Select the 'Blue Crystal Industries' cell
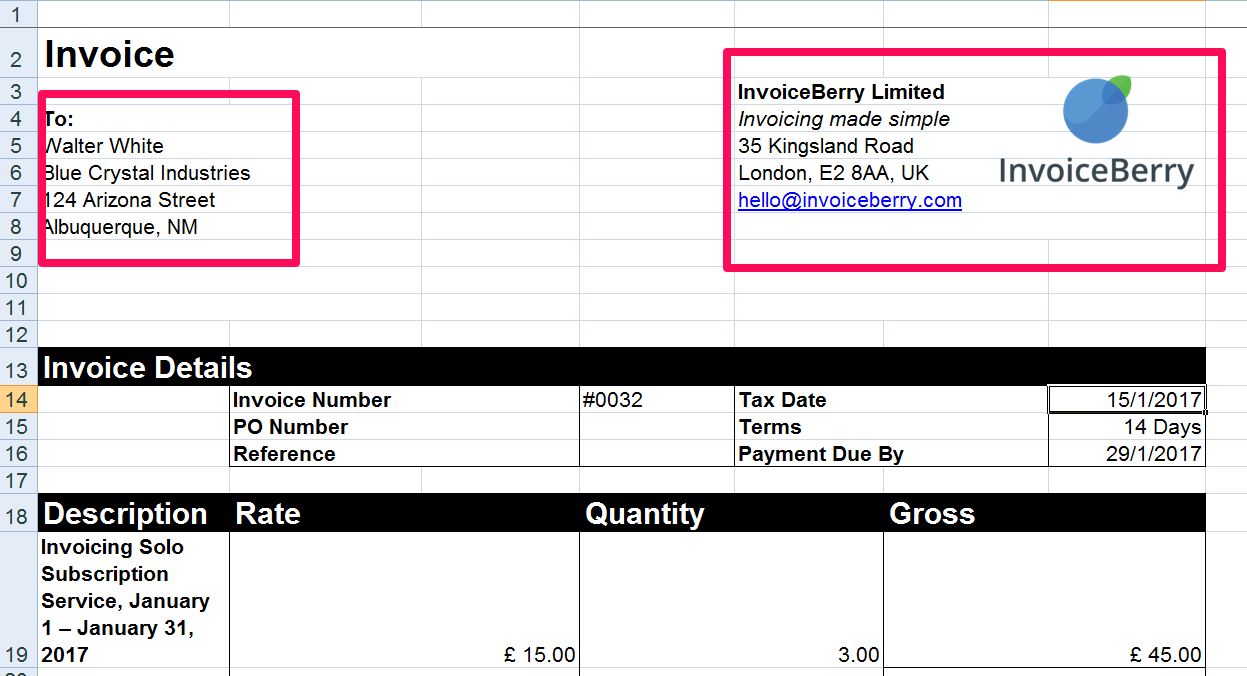 [x=146, y=173]
